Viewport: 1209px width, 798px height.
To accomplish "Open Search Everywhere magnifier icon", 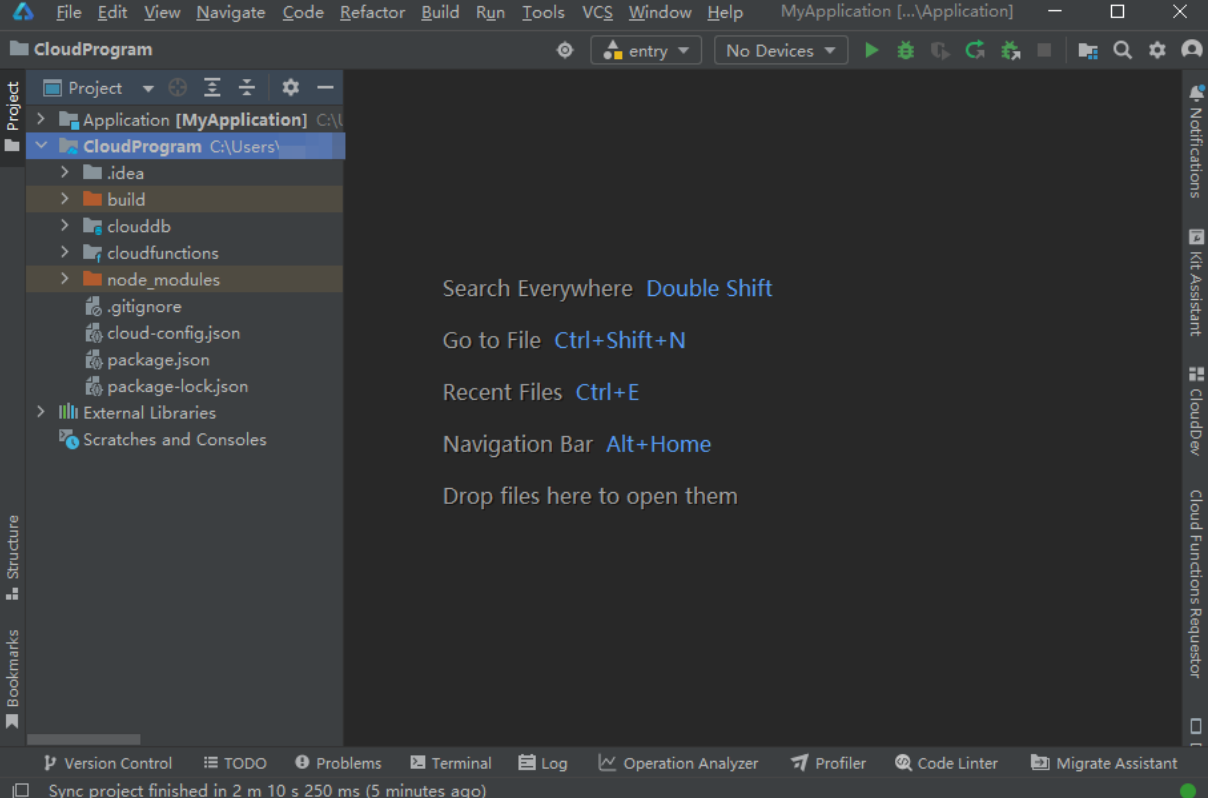I will [1123, 50].
